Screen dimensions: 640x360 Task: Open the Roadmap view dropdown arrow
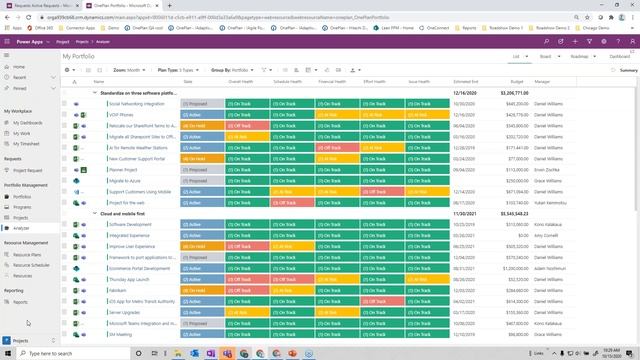pos(594,57)
